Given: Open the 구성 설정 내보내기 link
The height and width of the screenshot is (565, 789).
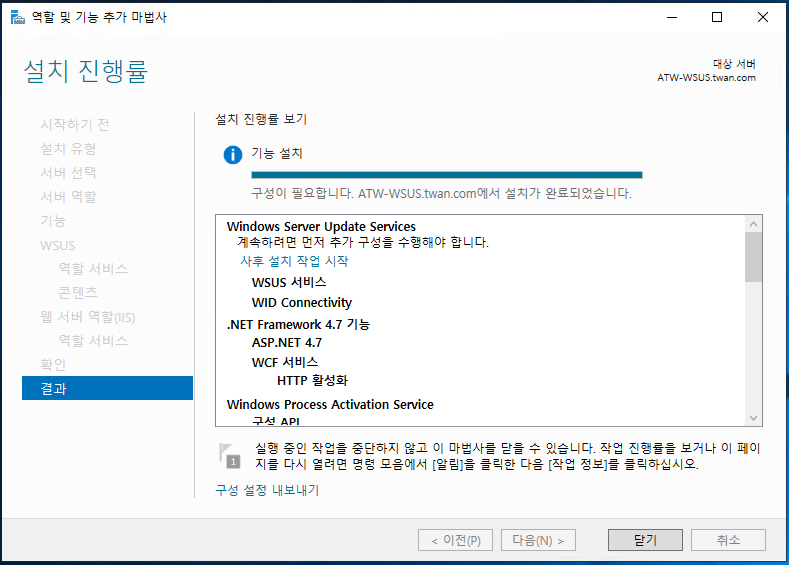Looking at the screenshot, I should (x=267, y=490).
